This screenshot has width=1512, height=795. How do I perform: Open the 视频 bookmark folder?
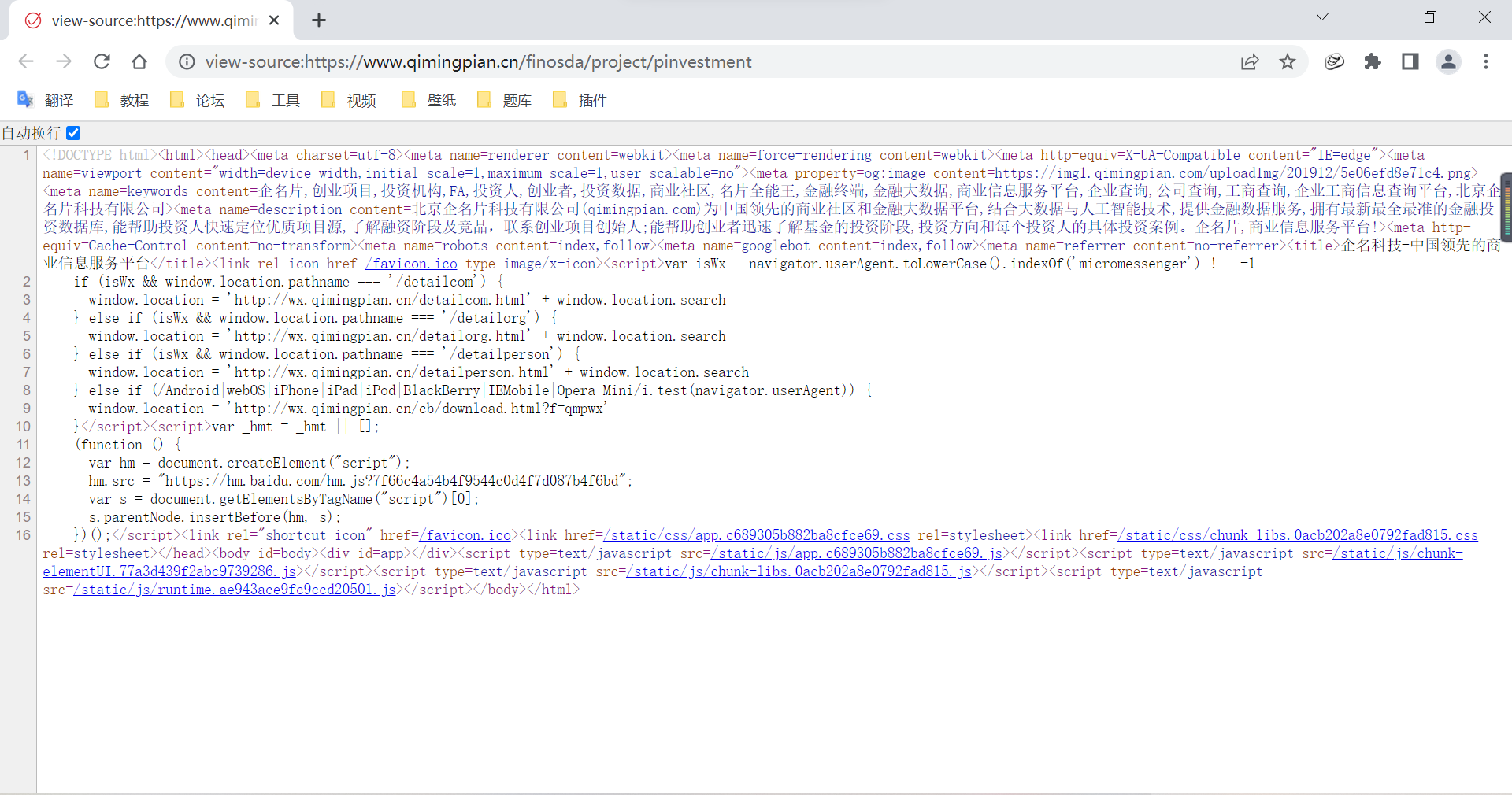[x=348, y=100]
